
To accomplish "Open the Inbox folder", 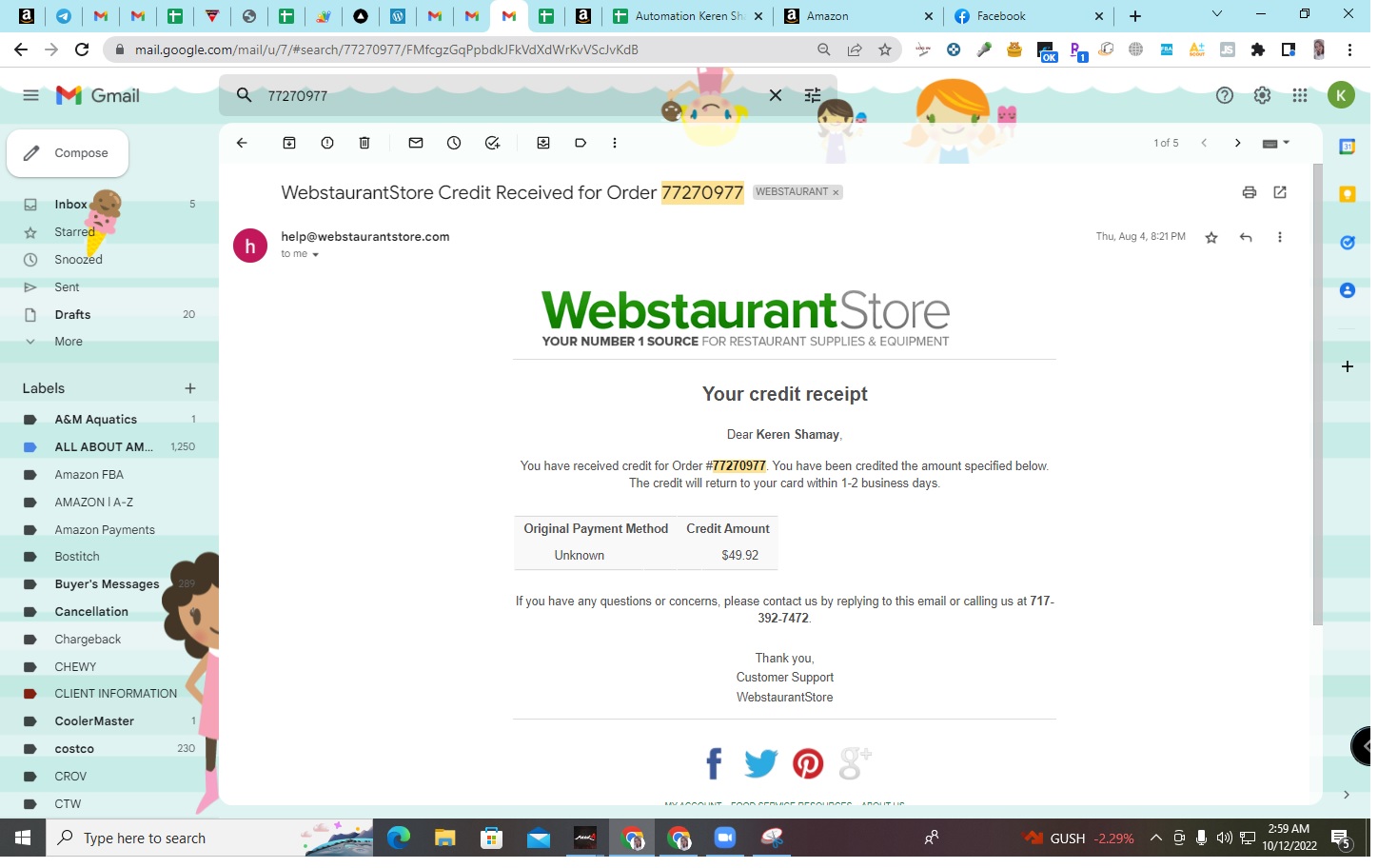I will click(70, 206).
